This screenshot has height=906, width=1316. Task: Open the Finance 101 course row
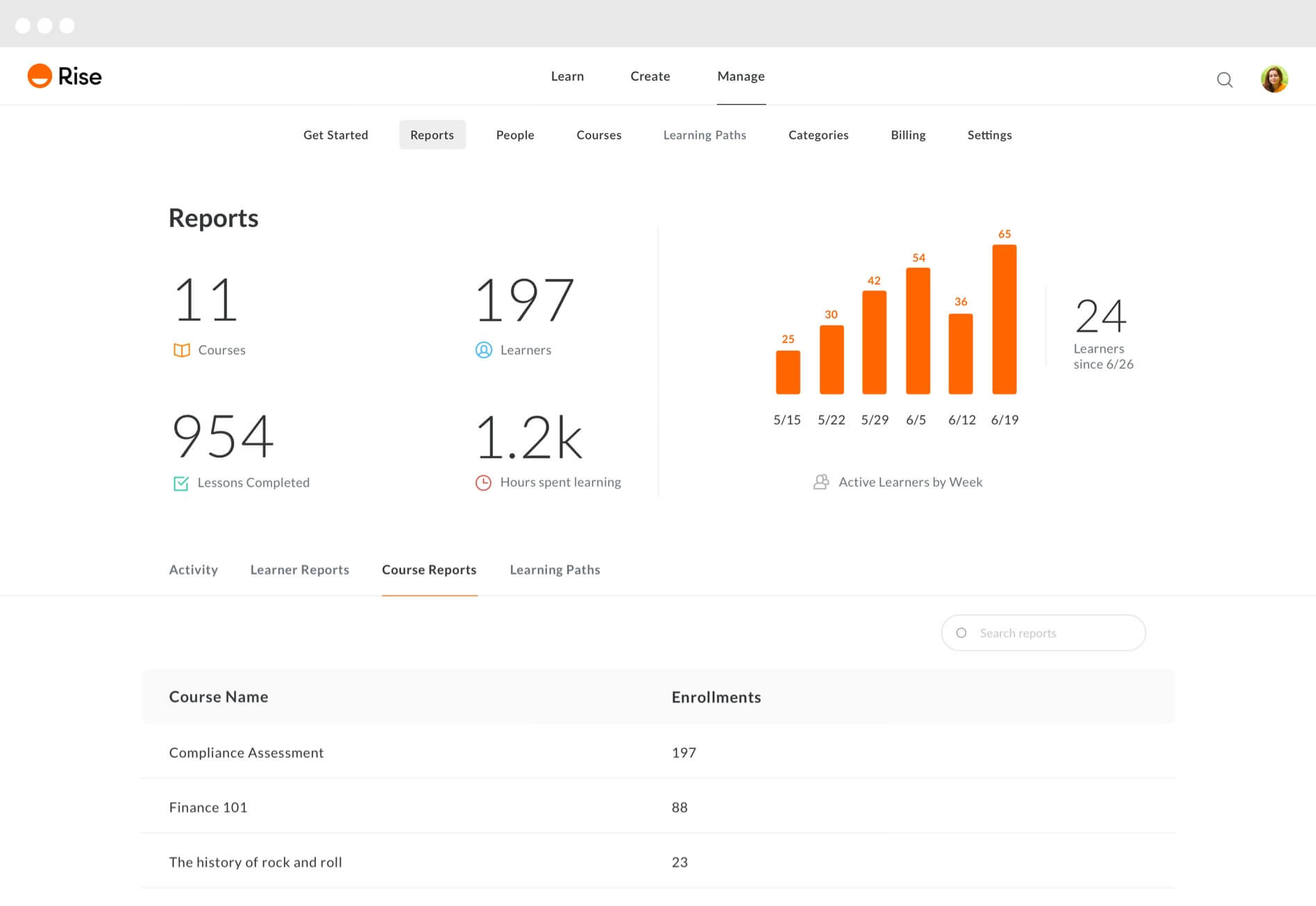click(208, 808)
